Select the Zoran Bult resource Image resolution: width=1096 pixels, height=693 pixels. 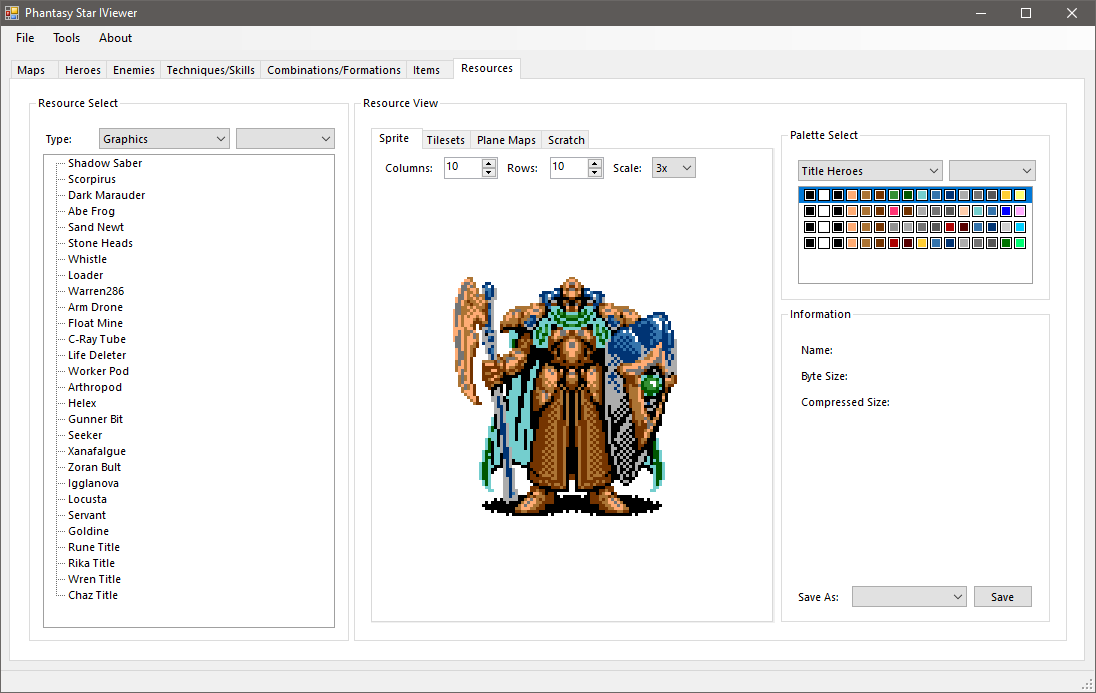tap(94, 468)
